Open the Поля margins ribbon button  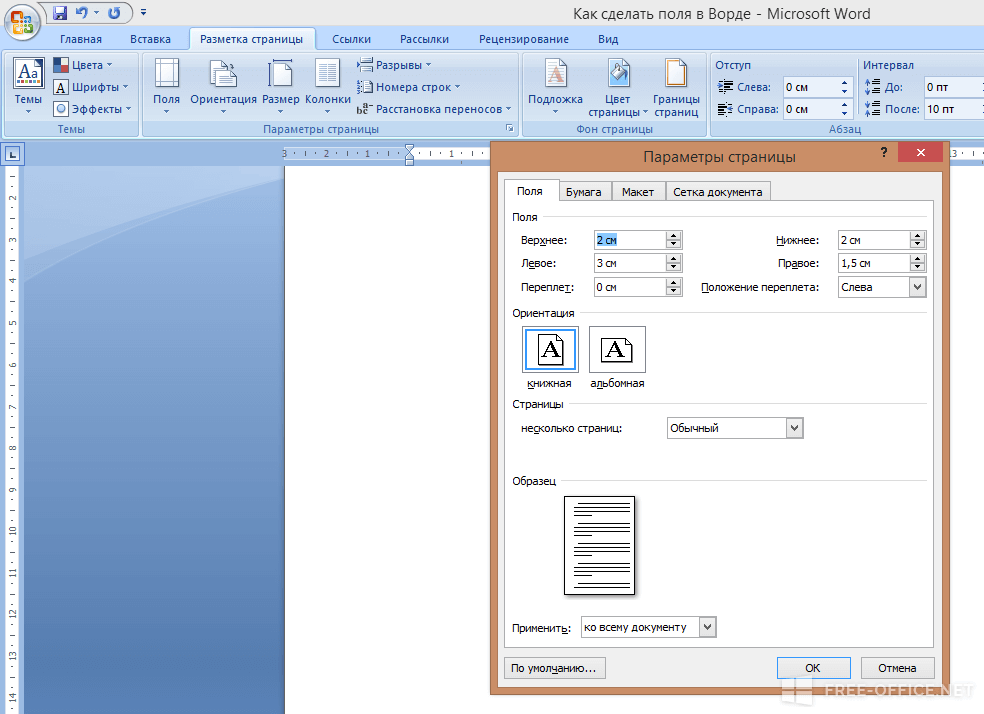166,87
